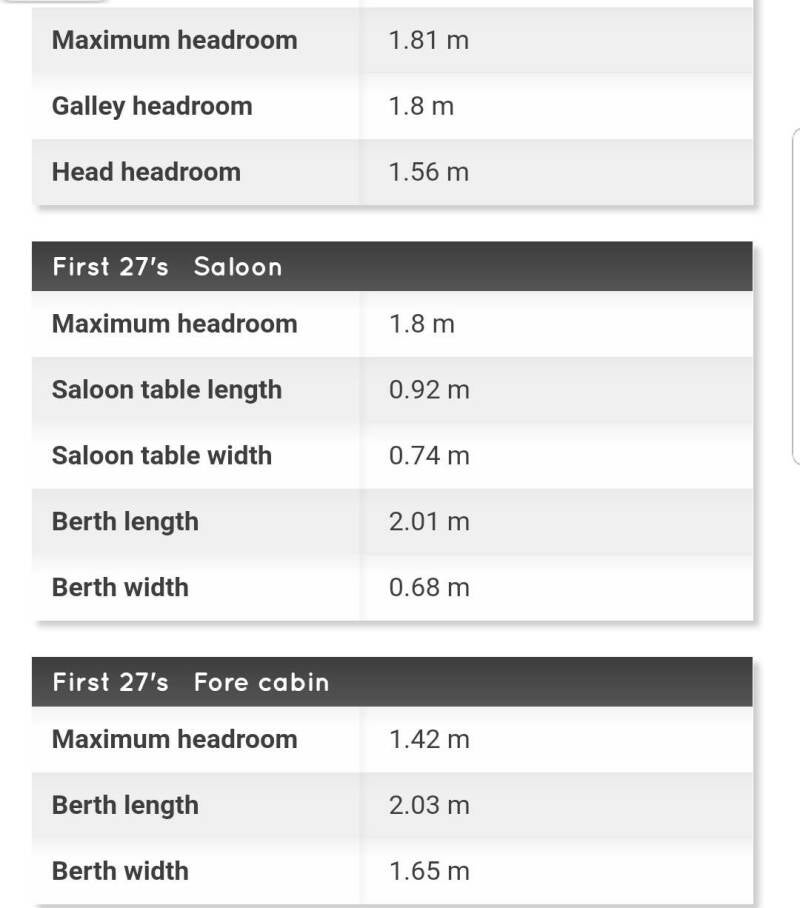This screenshot has width=800, height=908.
Task: Click the 1.56 m head headroom value
Action: click(x=428, y=172)
